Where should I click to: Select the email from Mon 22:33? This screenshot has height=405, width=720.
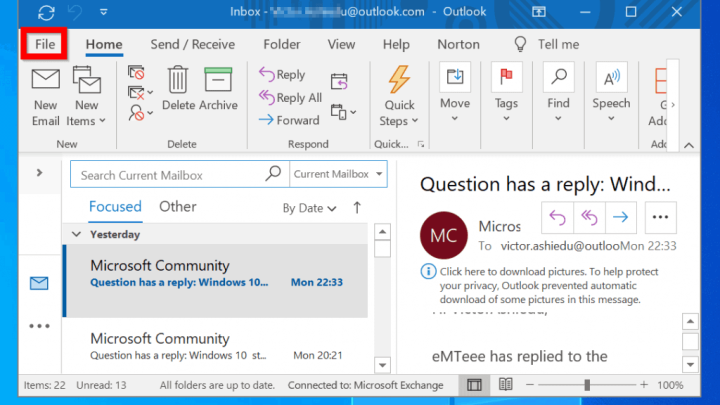click(215, 281)
